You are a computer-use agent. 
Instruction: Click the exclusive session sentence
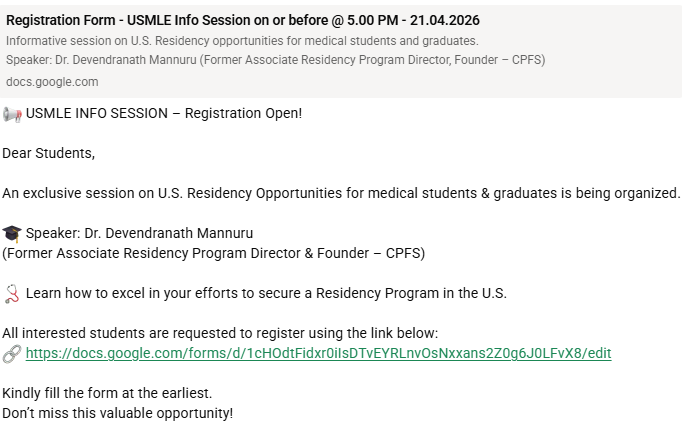point(341,193)
